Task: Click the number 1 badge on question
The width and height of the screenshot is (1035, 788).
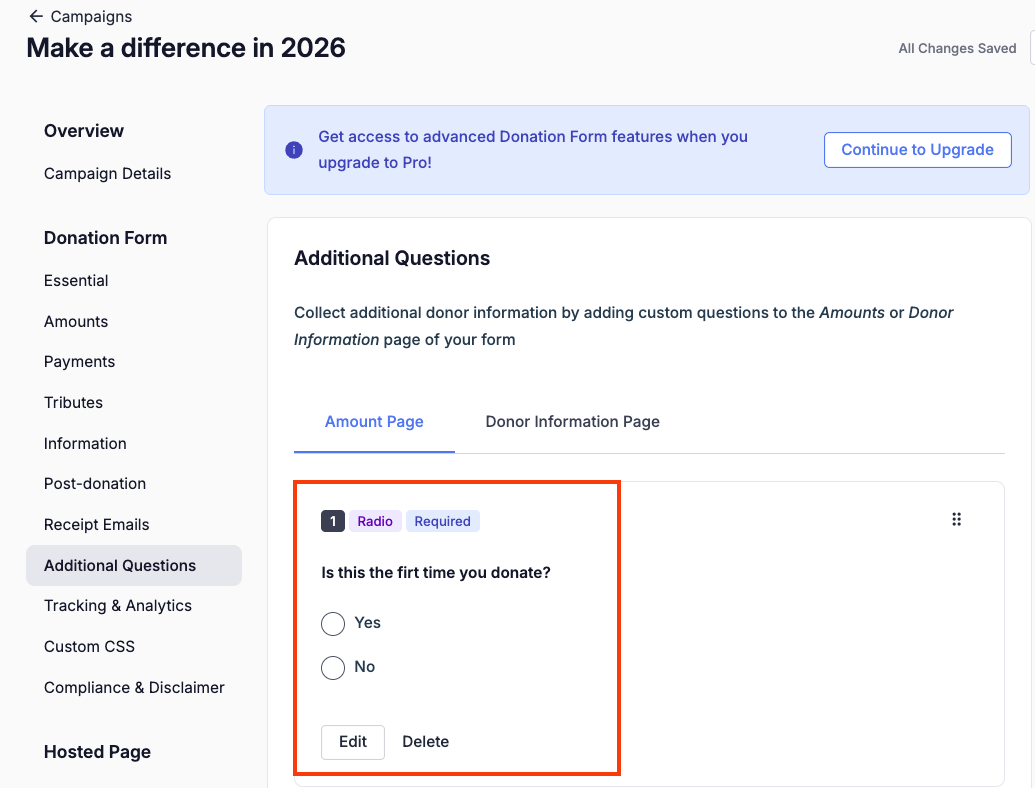Action: click(333, 521)
